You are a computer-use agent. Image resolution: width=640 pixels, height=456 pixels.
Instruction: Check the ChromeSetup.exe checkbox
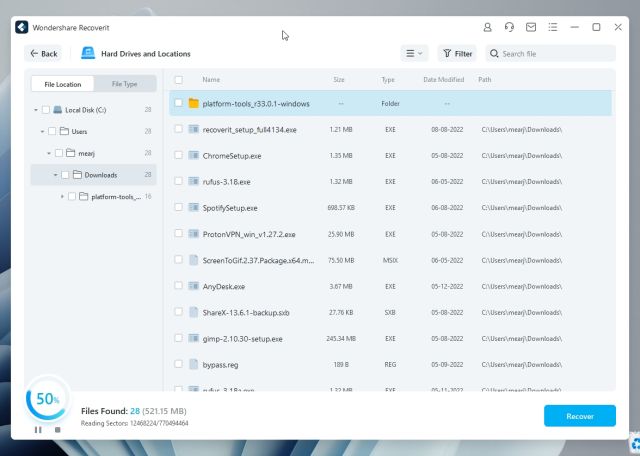(178, 155)
